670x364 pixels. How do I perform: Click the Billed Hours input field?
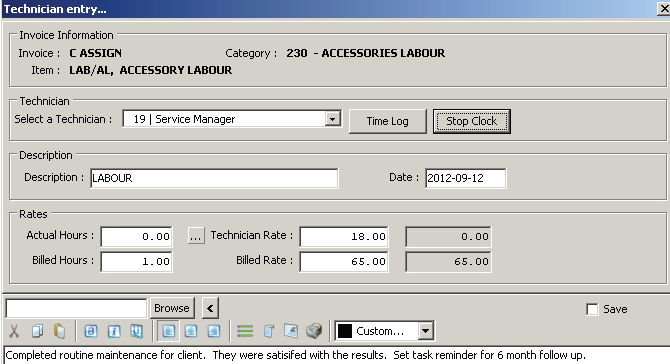click(137, 261)
